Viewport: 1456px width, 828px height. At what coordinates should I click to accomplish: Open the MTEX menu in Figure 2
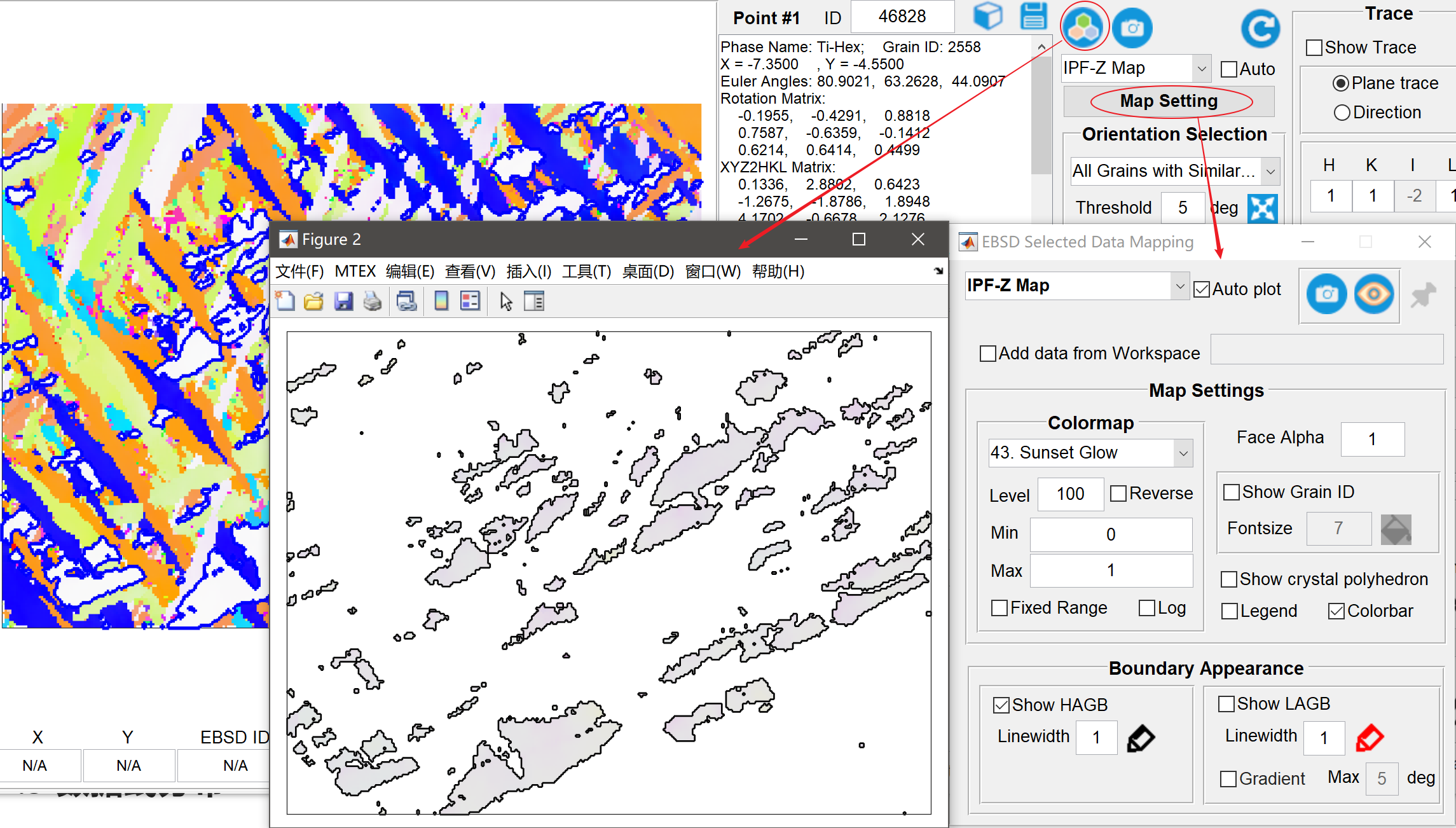pyautogui.click(x=355, y=272)
